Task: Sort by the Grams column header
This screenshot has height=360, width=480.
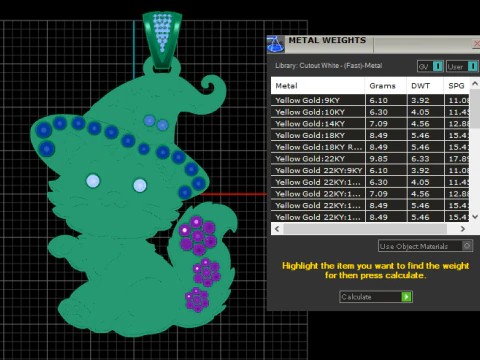Action: click(x=386, y=86)
